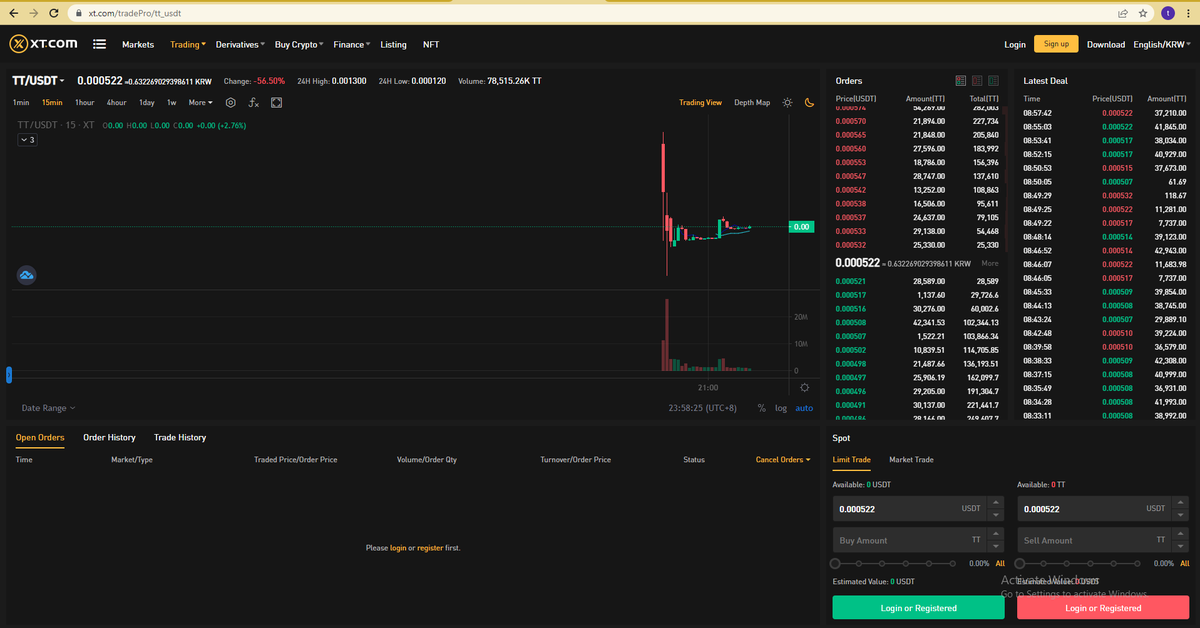The image size is (1200, 628).
Task: Open chart settings hexagon icon
Action: point(231,102)
